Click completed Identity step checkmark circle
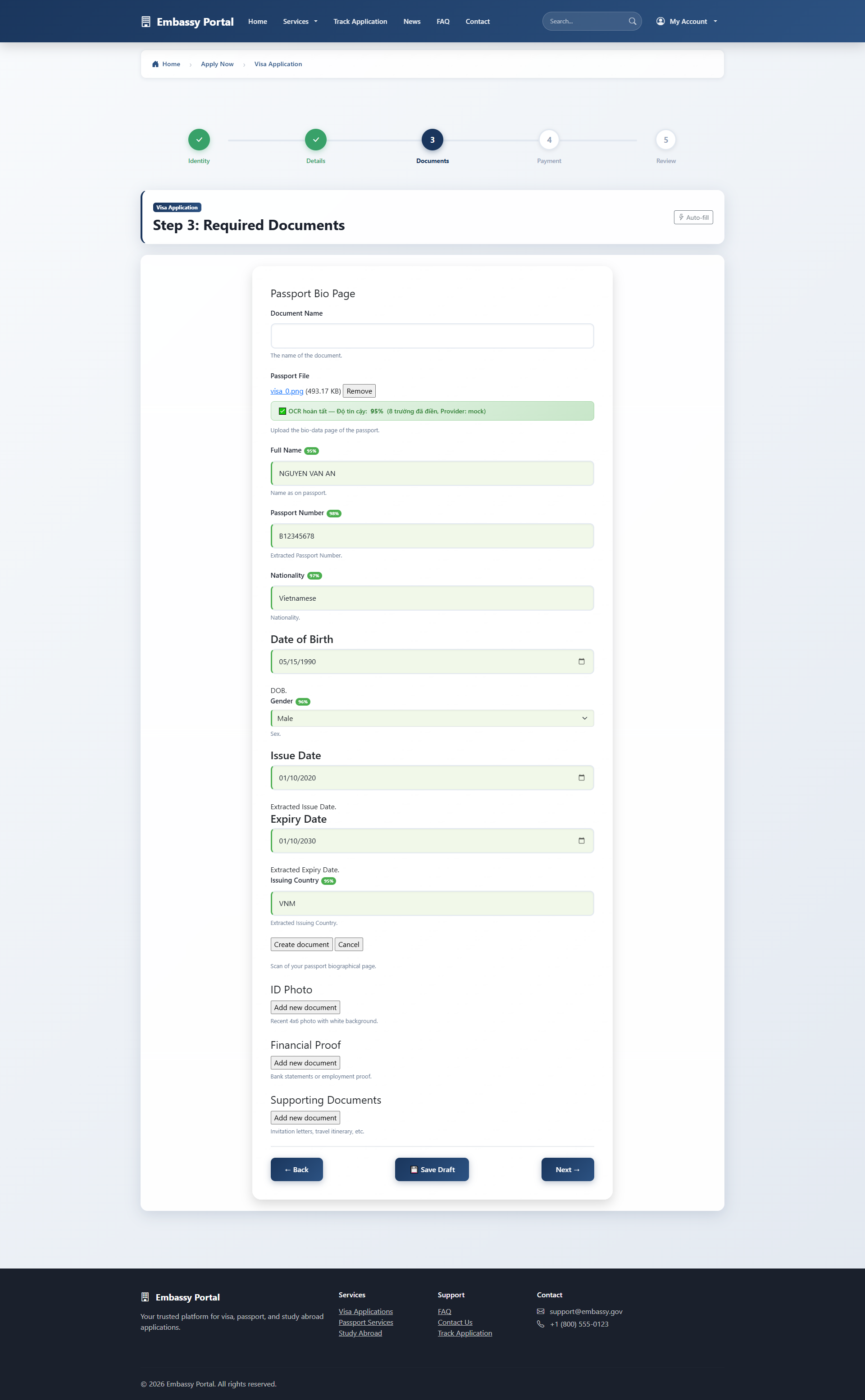 pyautogui.click(x=199, y=140)
